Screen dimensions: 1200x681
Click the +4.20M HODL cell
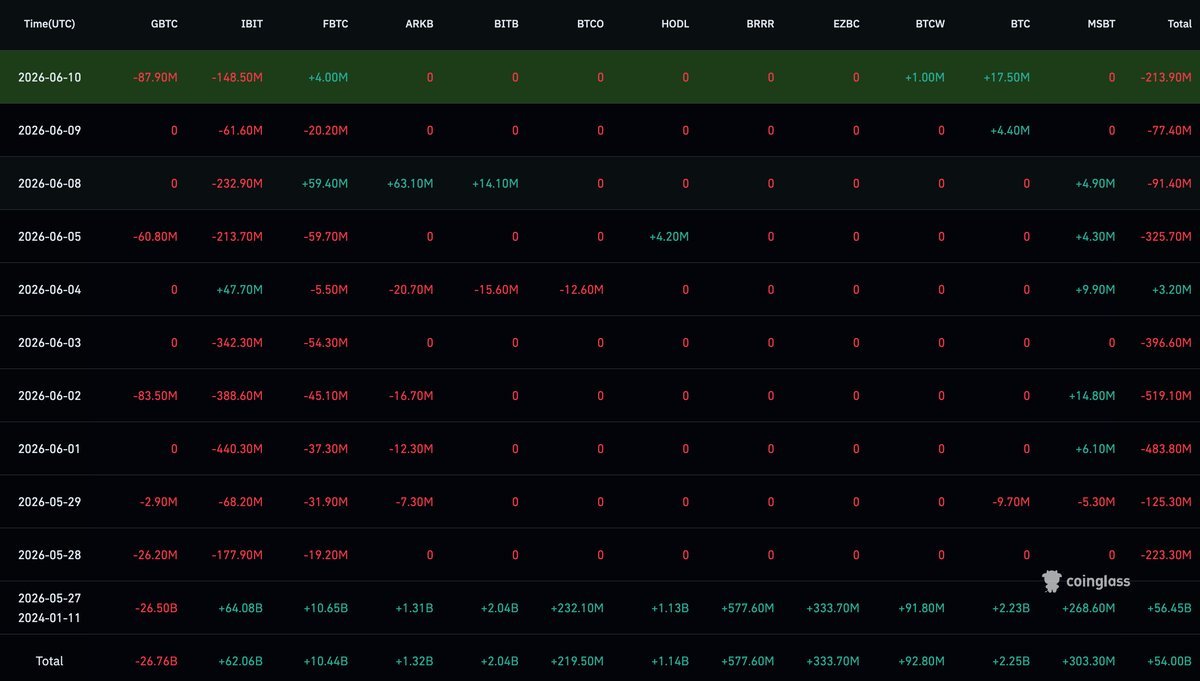668,236
